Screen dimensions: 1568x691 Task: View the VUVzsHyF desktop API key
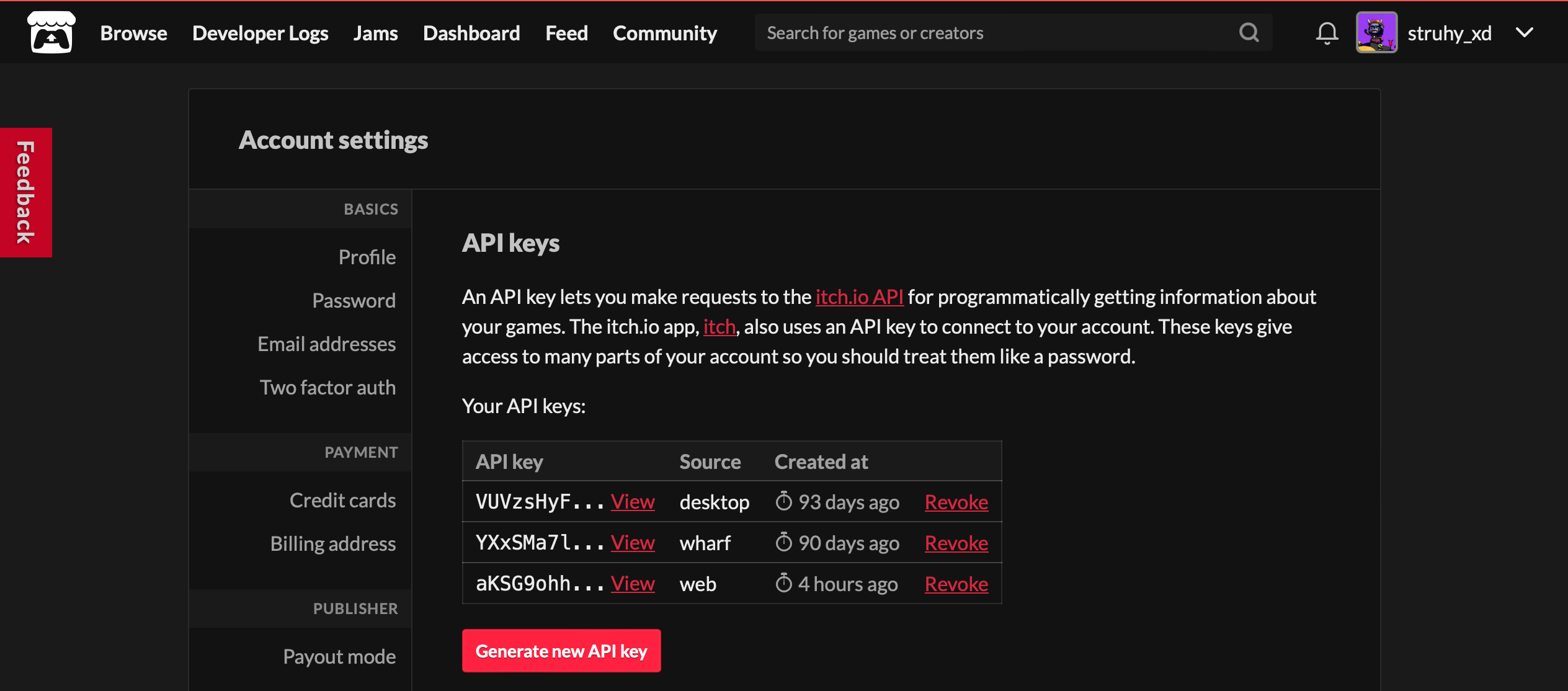tap(633, 501)
